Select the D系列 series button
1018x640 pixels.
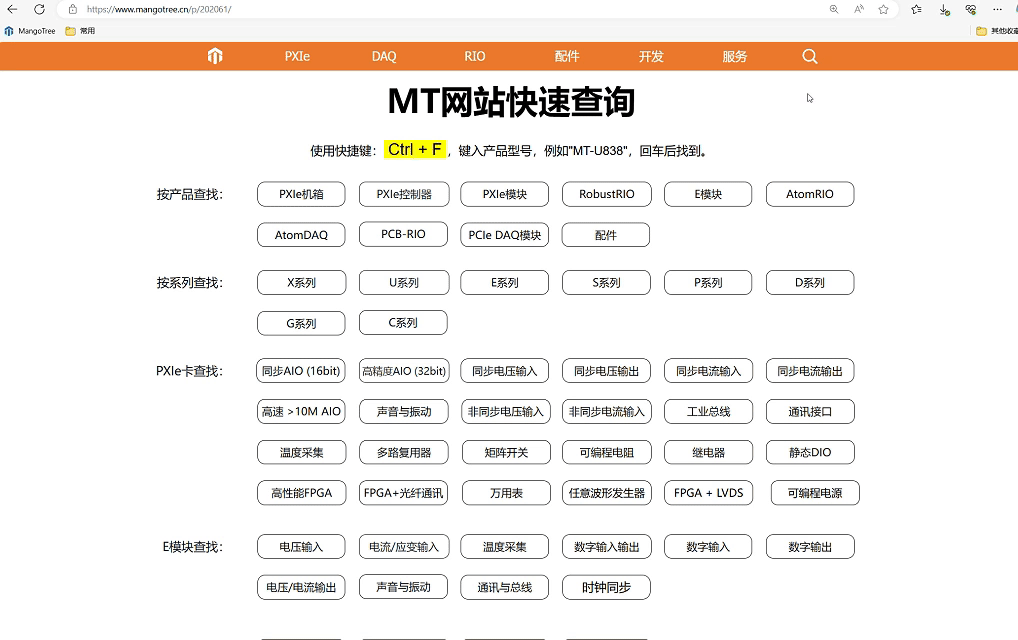(810, 282)
